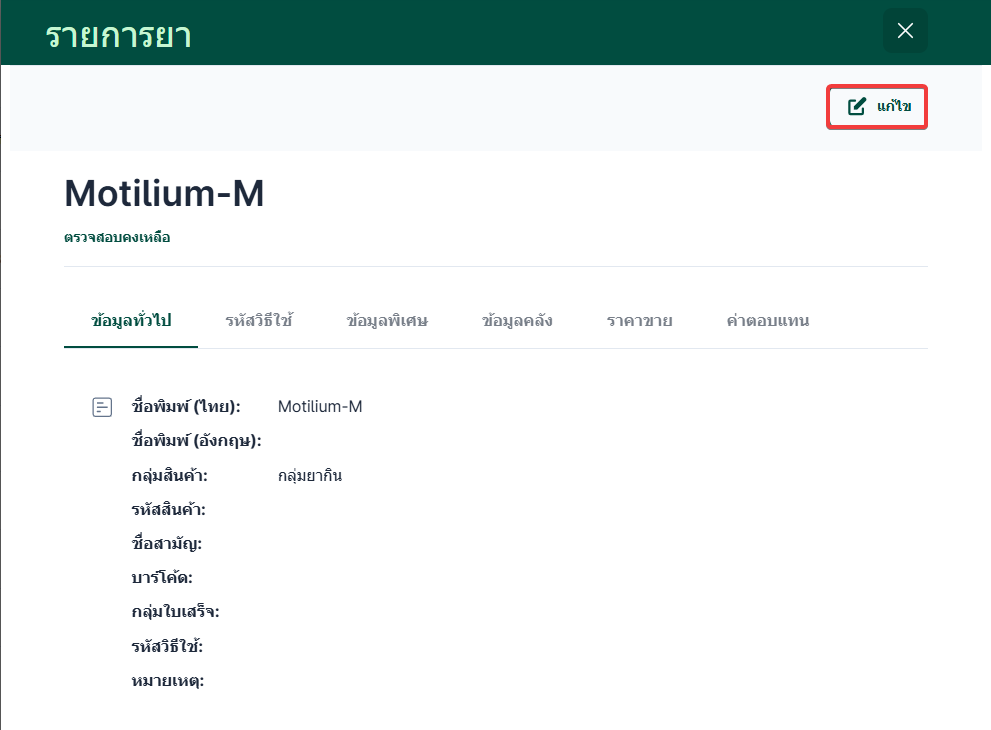Show the ราคาขาย tab
The image size is (991, 730).
click(639, 321)
